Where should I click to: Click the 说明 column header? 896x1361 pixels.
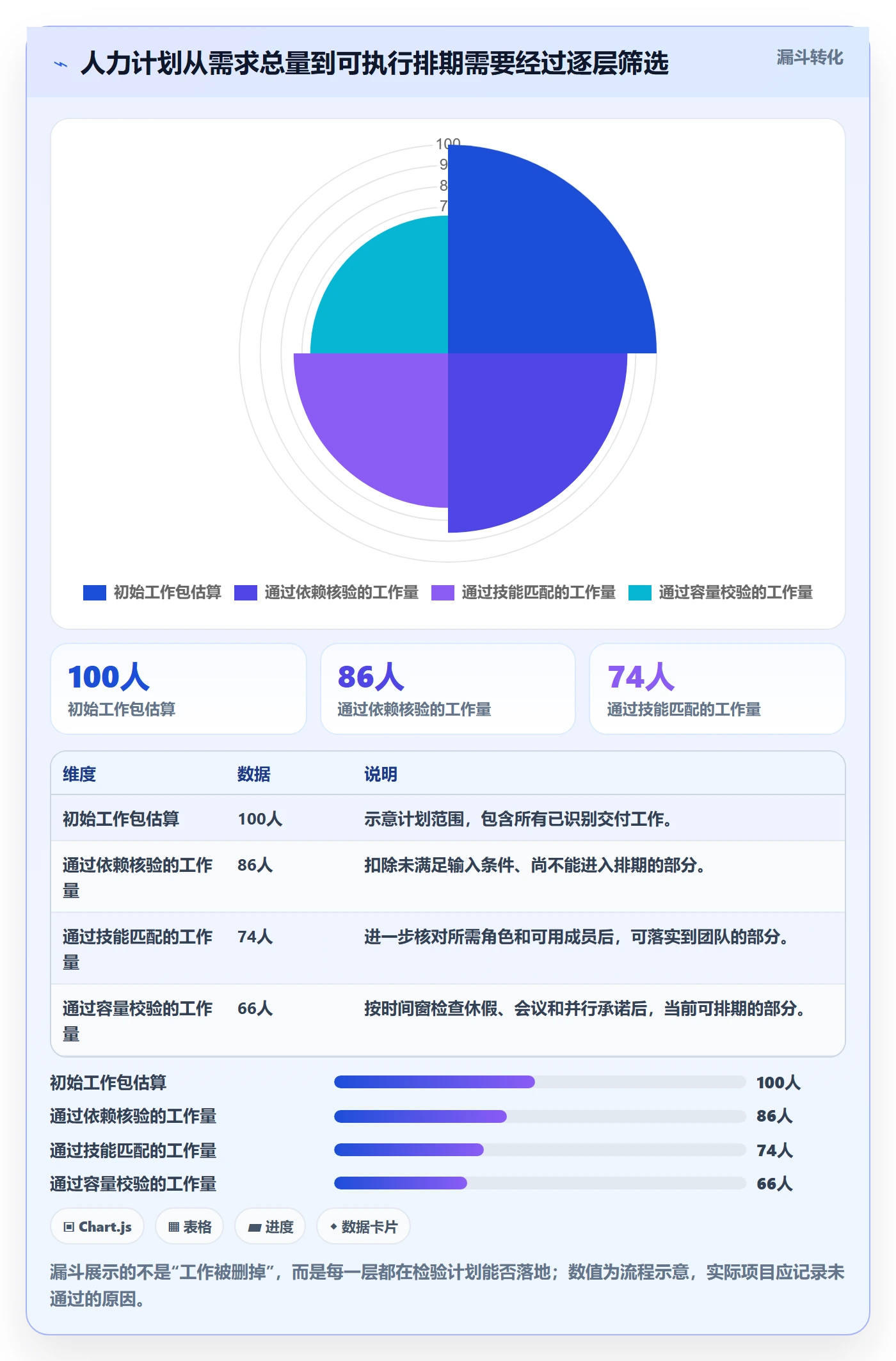coord(381,774)
